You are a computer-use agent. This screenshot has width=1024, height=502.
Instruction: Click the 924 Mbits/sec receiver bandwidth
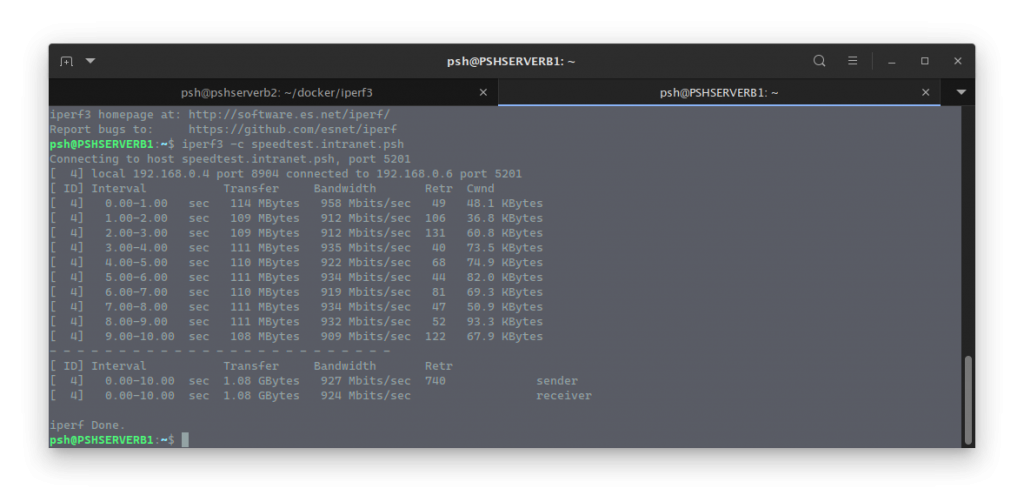(x=365, y=396)
